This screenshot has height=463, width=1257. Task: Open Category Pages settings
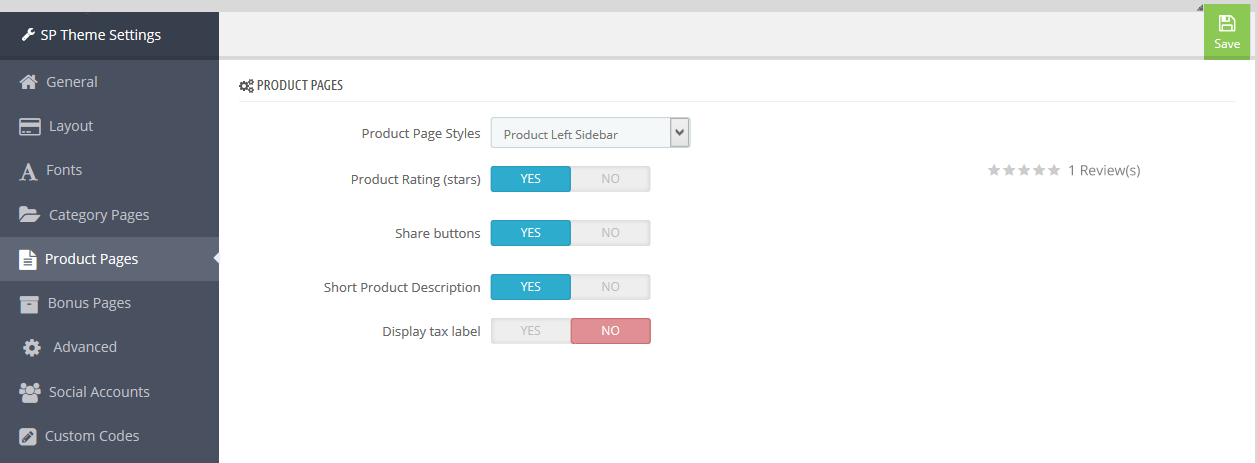click(x=109, y=215)
